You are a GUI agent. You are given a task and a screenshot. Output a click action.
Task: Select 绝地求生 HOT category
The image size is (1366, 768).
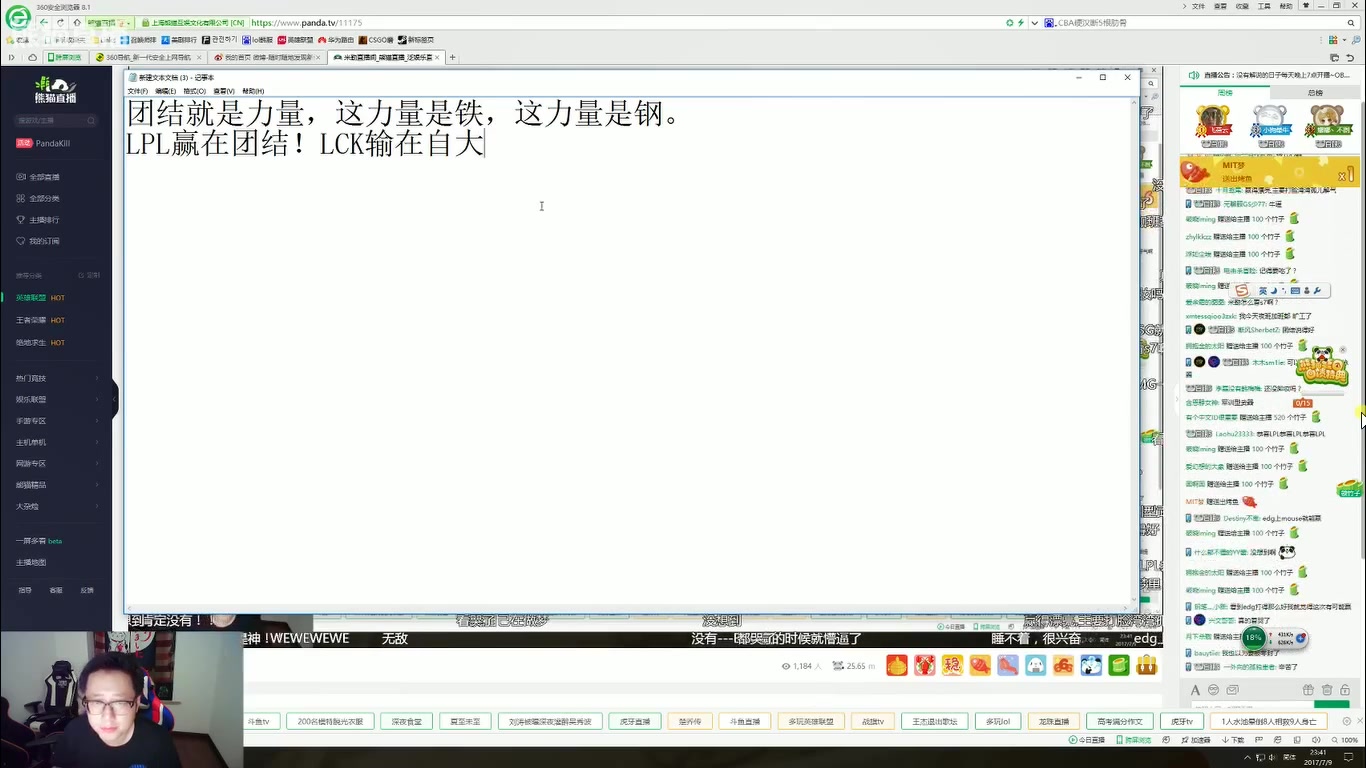[40, 342]
